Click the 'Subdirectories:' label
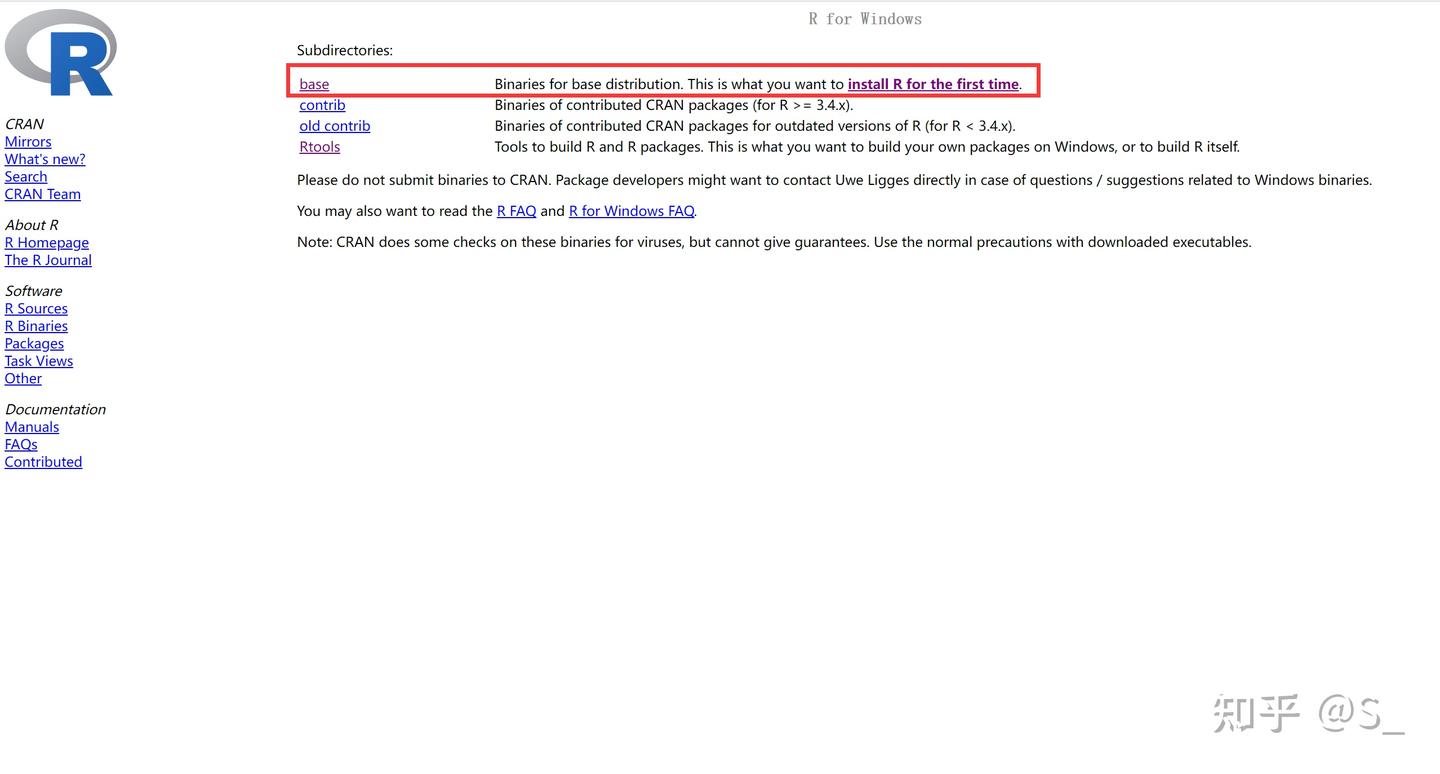 (345, 50)
